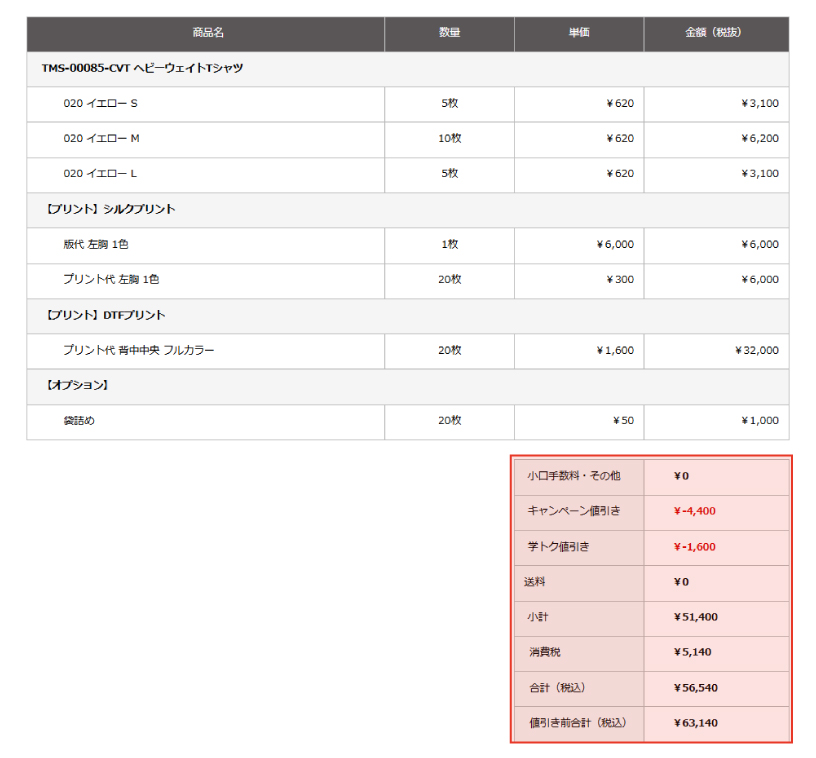Click the 学トク値引き amount ¥-1,600
The height and width of the screenshot is (758, 816).
point(695,547)
